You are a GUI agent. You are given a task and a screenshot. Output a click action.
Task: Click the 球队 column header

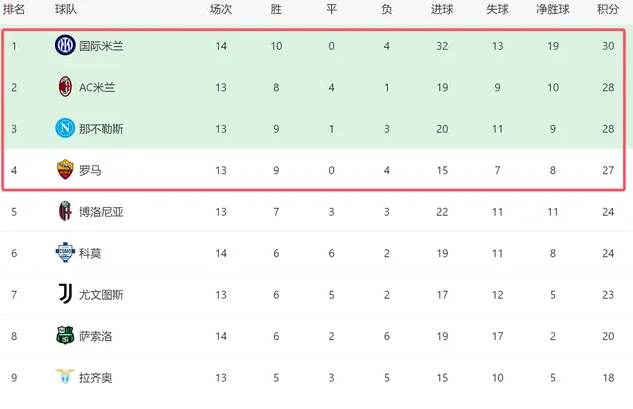pos(67,9)
